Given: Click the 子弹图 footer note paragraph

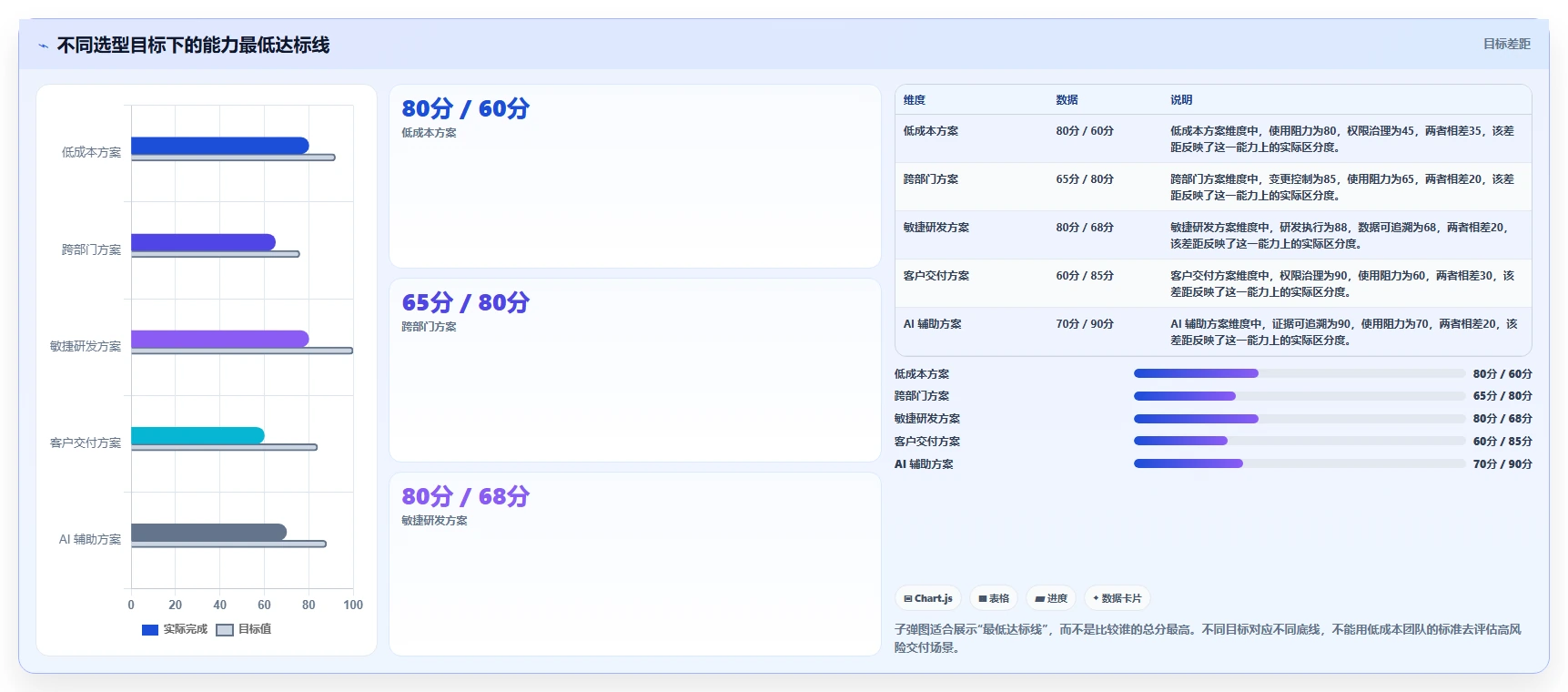Looking at the screenshot, I should point(1208,638).
